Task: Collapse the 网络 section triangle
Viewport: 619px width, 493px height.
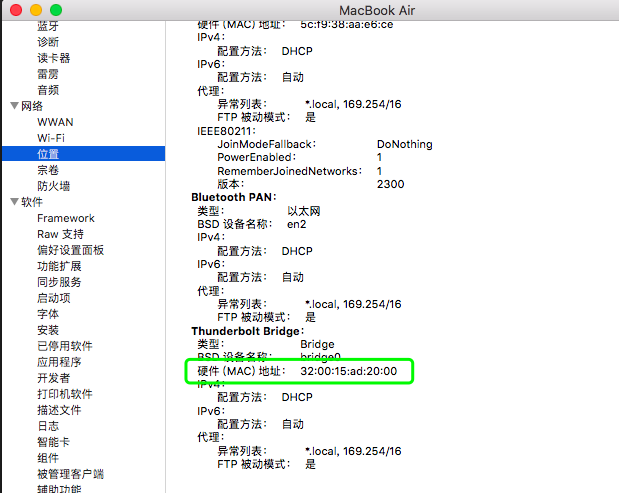Action: [x=15, y=106]
